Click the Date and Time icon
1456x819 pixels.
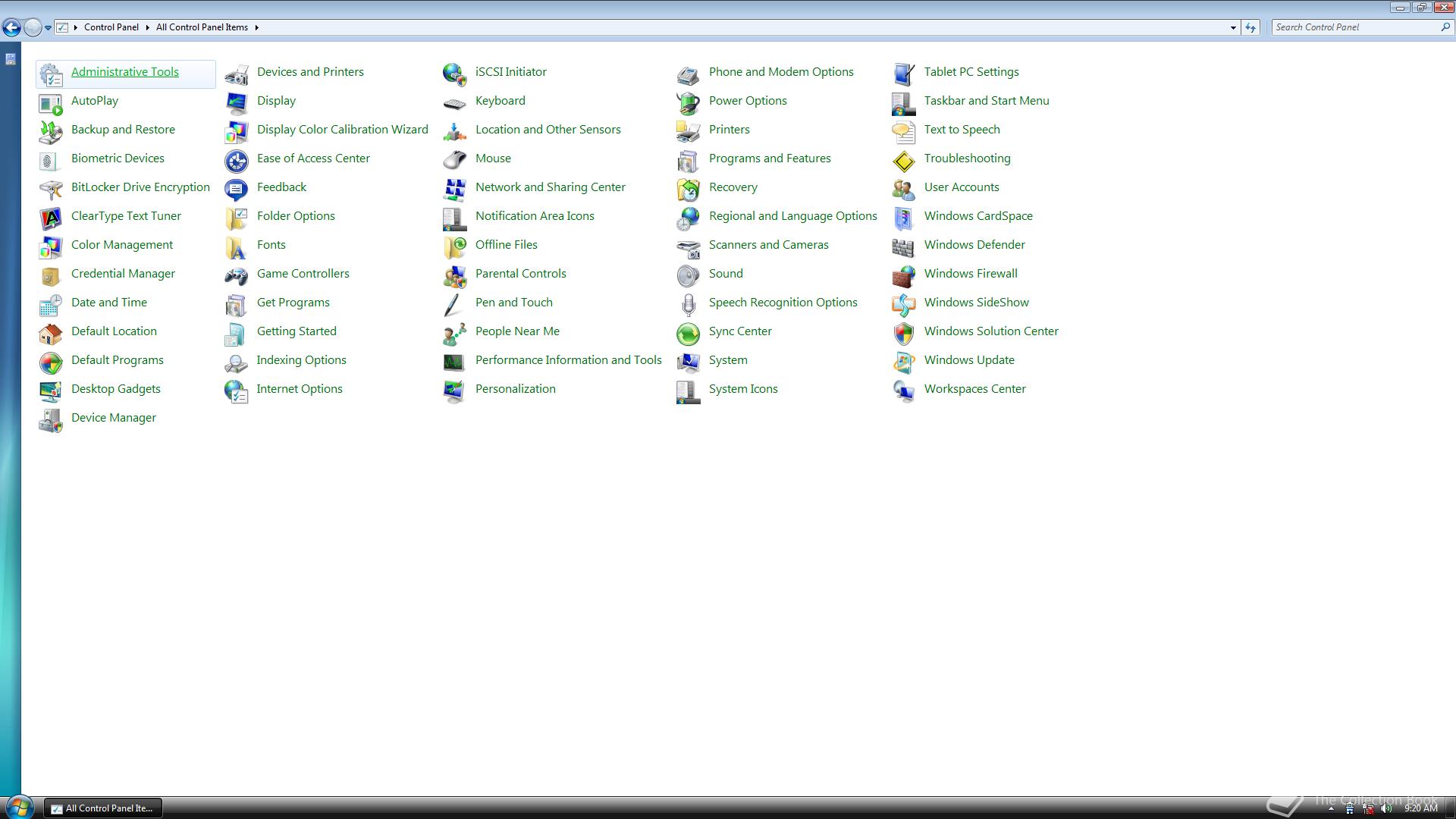51,305
